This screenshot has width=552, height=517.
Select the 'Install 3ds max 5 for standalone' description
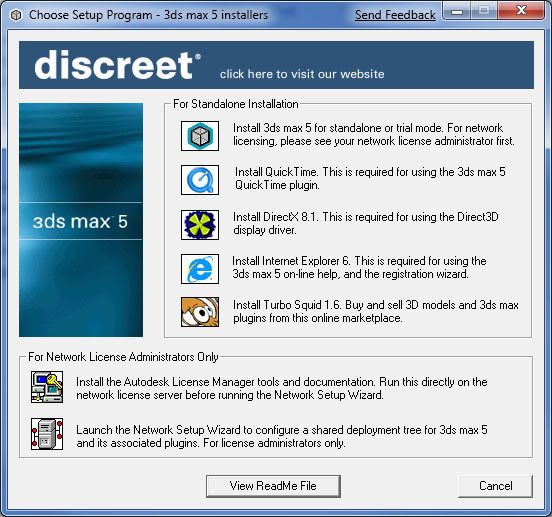tap(374, 134)
